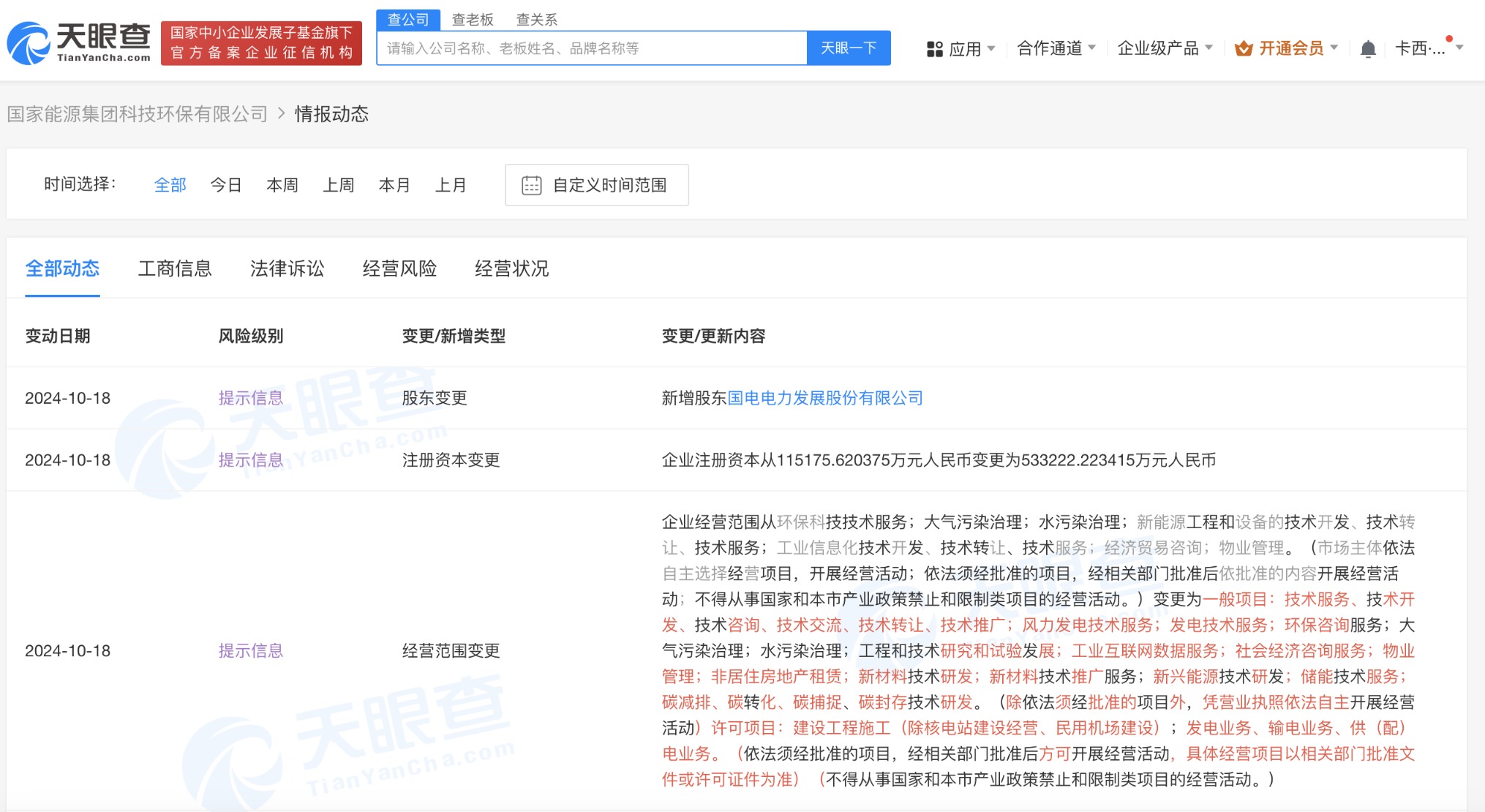Image resolution: width=1485 pixels, height=812 pixels.
Task: Select the 今日 time filter
Action: tap(226, 185)
